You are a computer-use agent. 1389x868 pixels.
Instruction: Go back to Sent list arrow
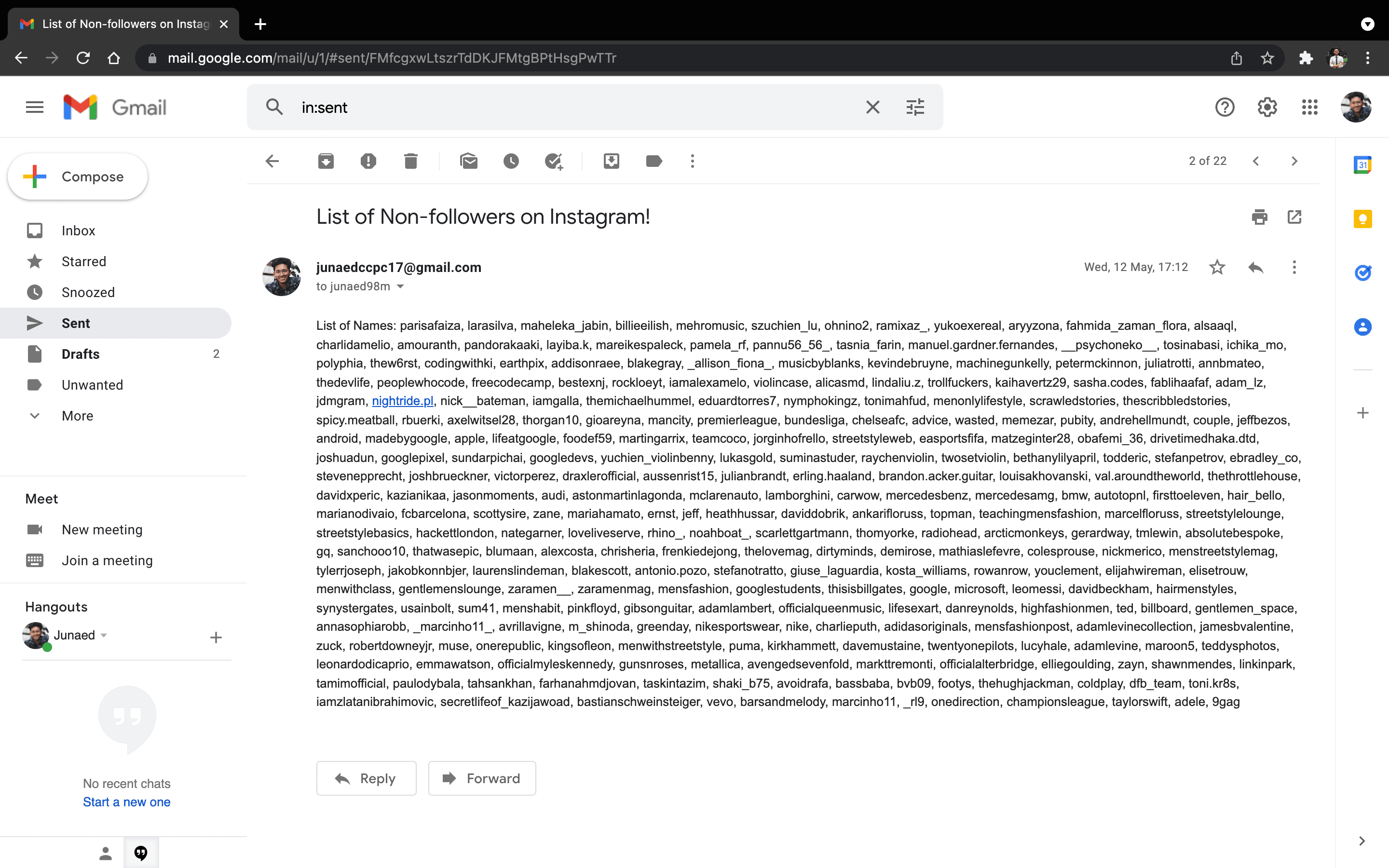(272, 162)
